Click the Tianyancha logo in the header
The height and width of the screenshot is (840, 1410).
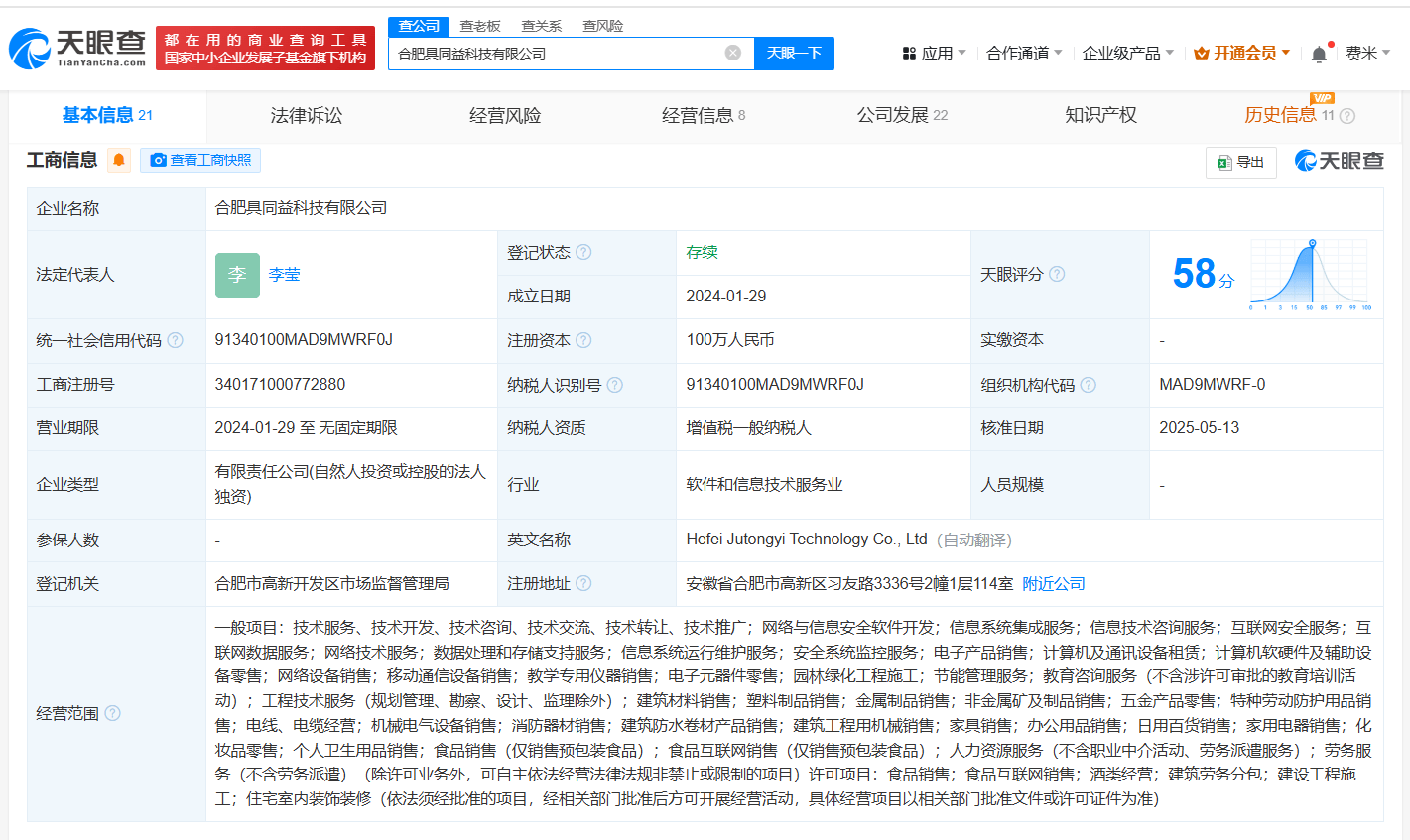pyautogui.click(x=77, y=48)
